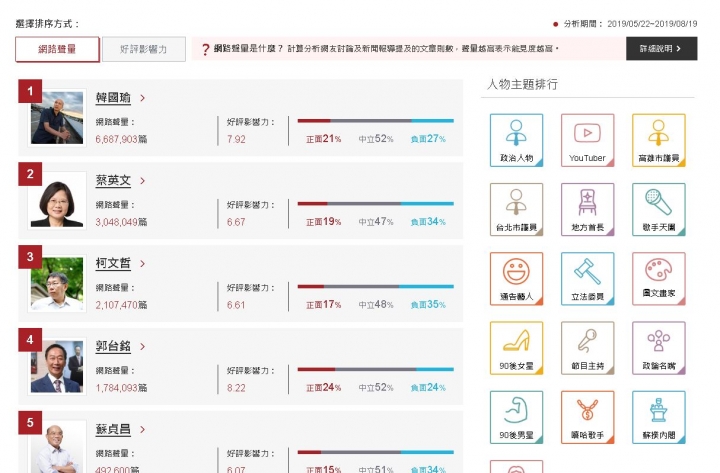Open the 90後女星 high-heel card

516,348
